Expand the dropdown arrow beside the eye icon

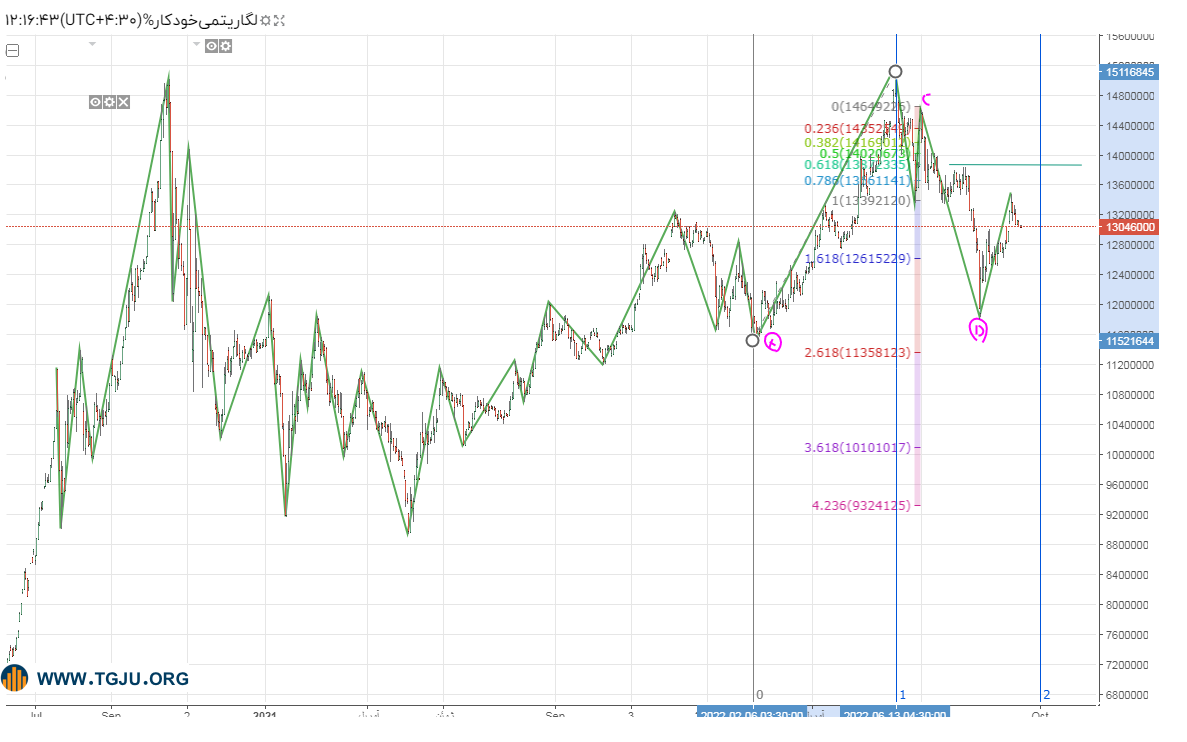coord(197,44)
